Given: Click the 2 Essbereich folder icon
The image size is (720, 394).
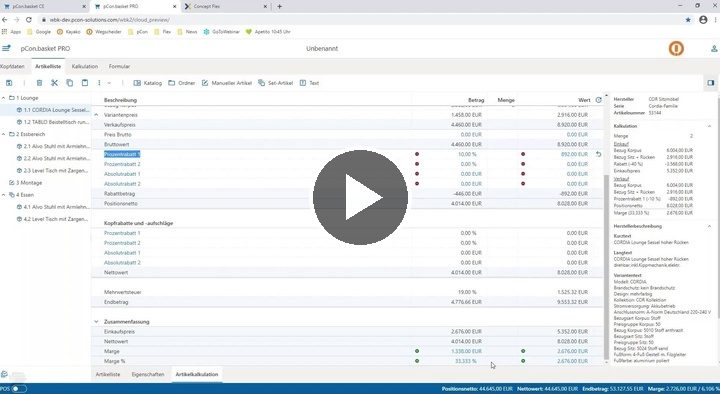Looking at the screenshot, I should click(x=12, y=134).
